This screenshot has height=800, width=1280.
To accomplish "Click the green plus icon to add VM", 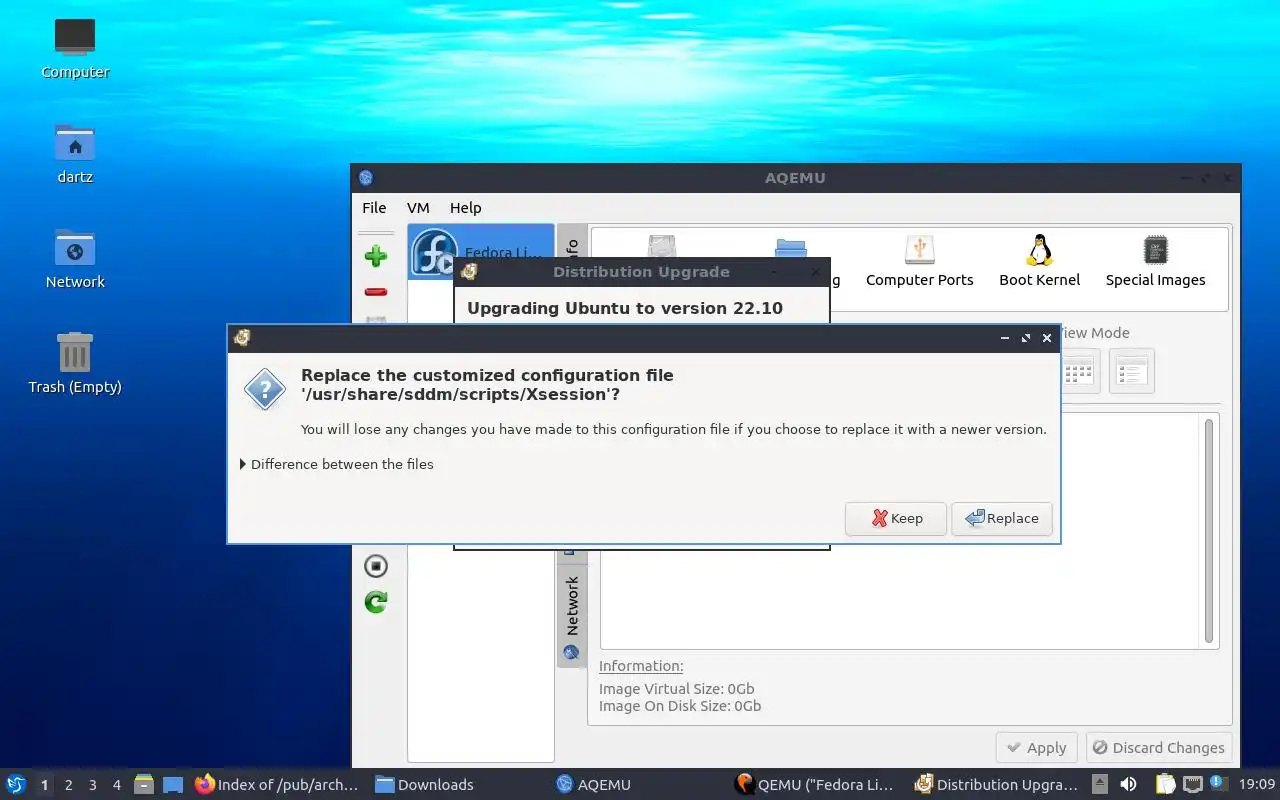I will pyautogui.click(x=376, y=256).
